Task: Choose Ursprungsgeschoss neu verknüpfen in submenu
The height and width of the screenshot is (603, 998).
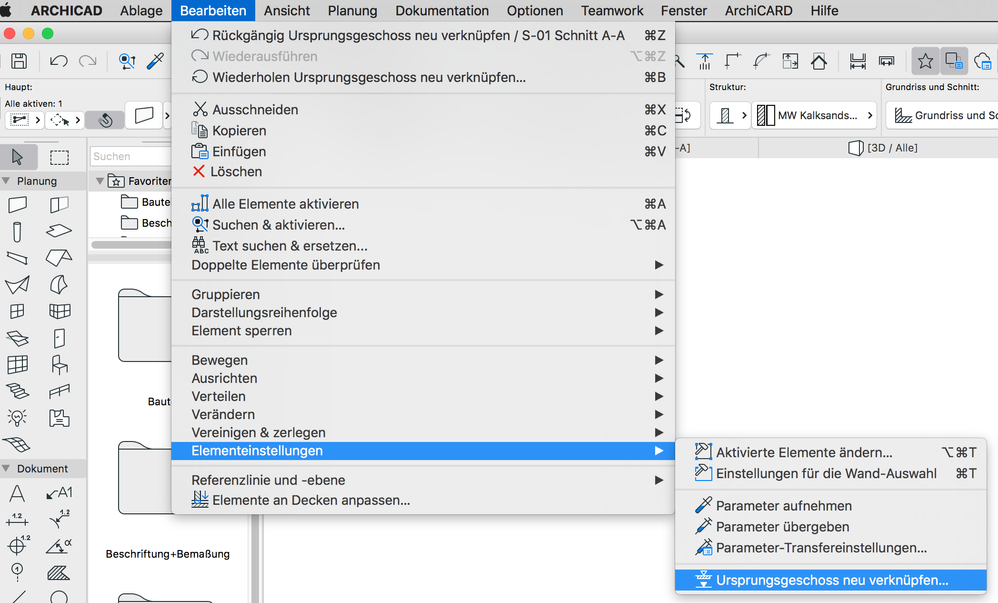Action: click(x=831, y=580)
